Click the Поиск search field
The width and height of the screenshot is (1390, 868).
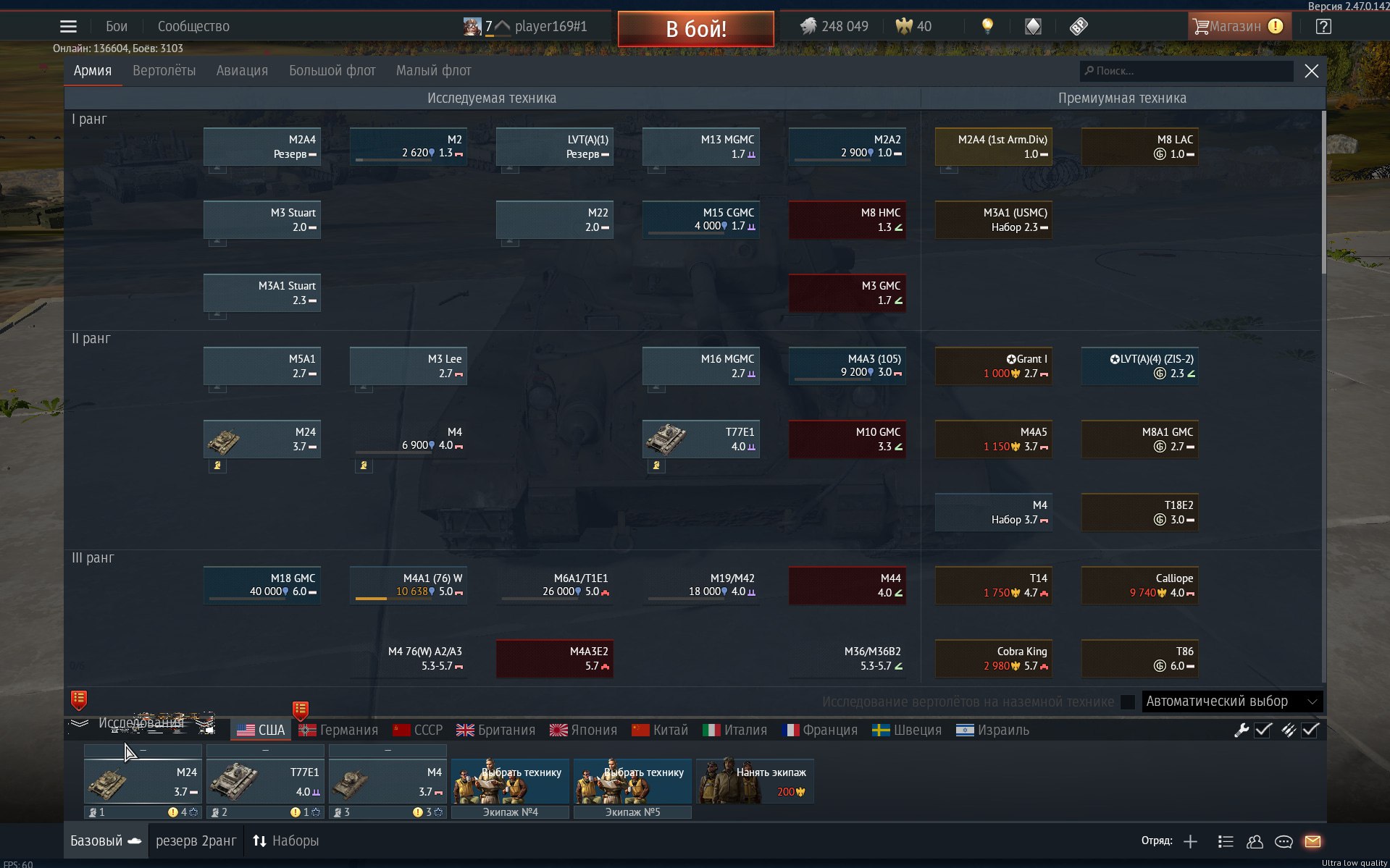click(x=1188, y=71)
